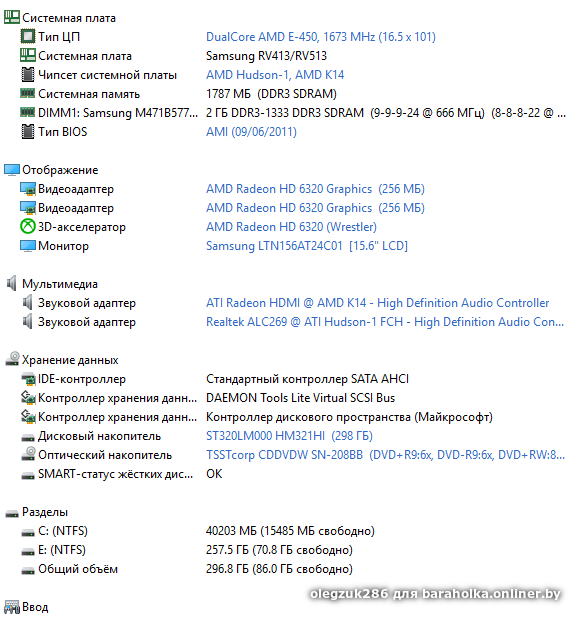The image size is (584, 617).
Task: Open the ST320LM000 HM321HI disk link
Action: click(x=289, y=436)
